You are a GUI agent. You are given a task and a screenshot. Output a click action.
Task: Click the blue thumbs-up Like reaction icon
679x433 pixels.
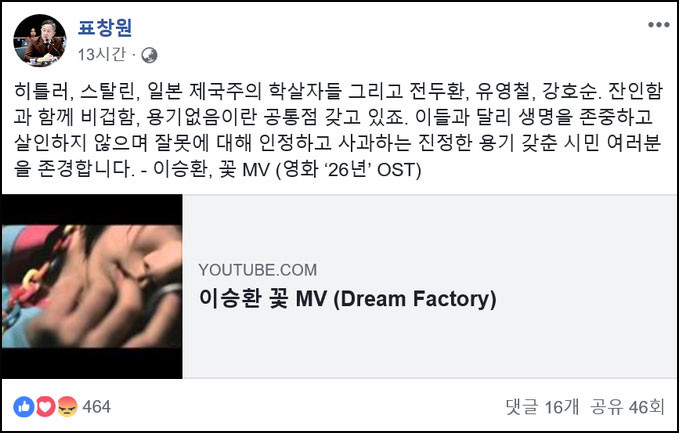24,407
